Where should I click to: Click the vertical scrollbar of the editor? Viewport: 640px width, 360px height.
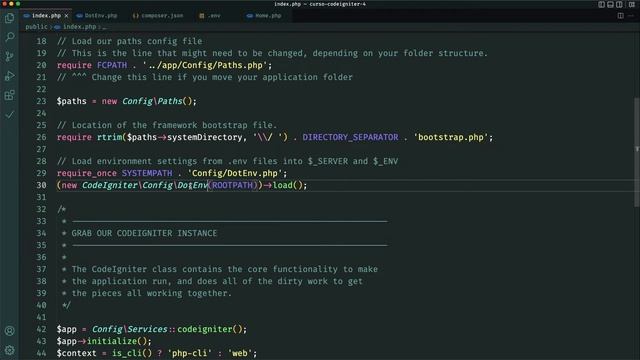tap(637, 151)
